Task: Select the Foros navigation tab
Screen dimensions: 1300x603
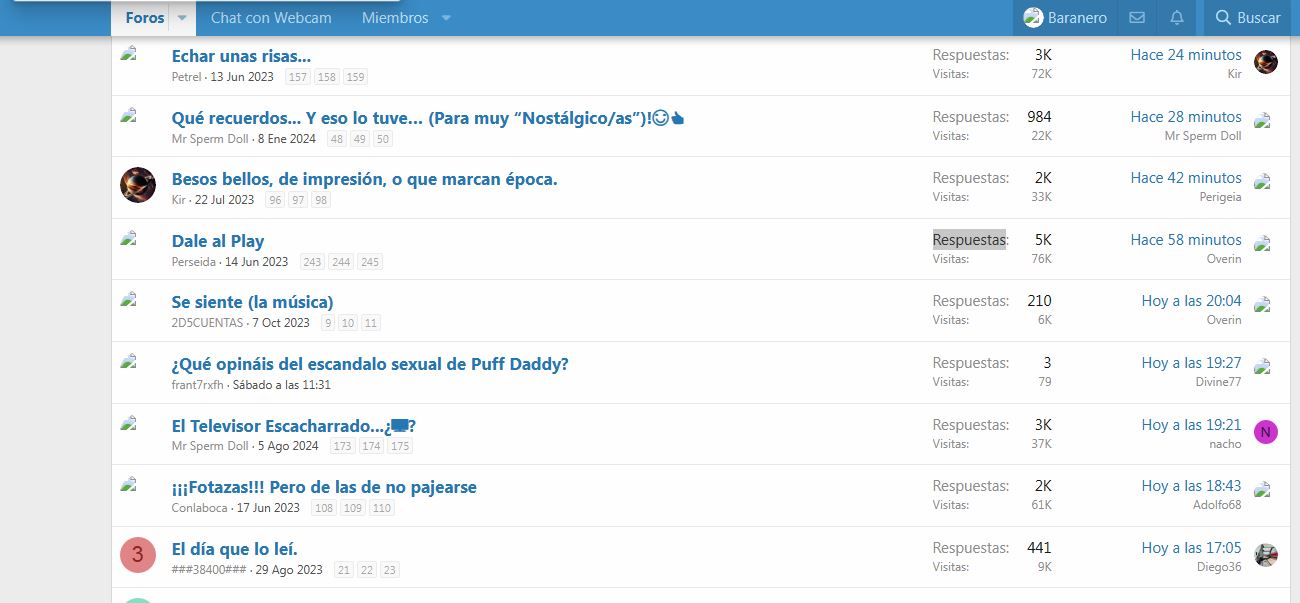Action: click(145, 18)
